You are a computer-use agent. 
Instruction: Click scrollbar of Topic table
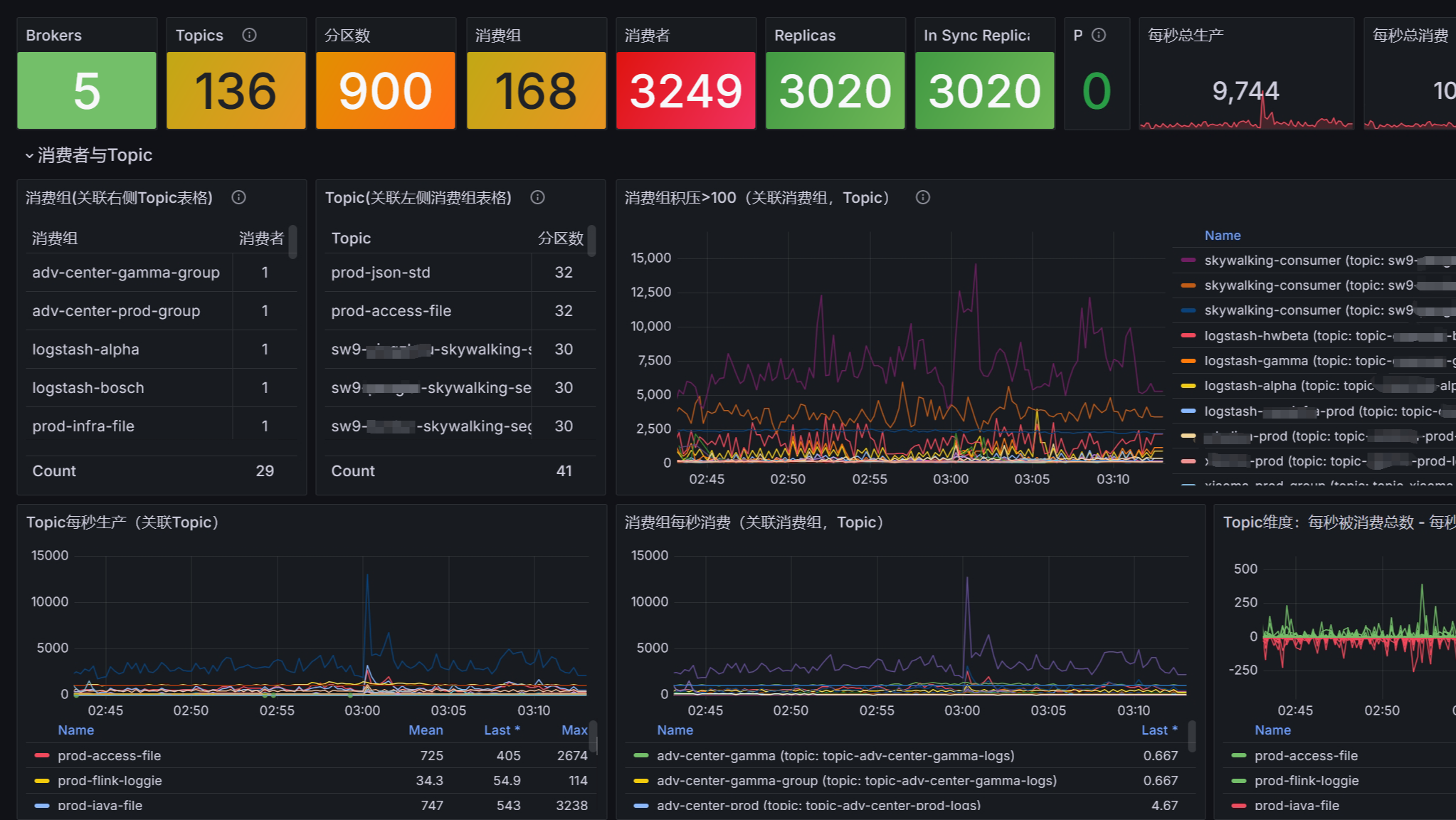pos(591,241)
